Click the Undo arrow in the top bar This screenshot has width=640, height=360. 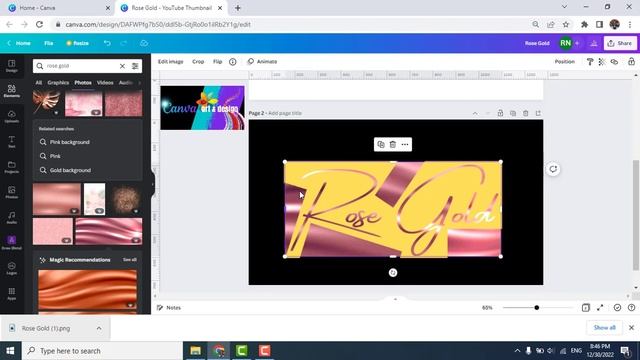click(x=107, y=43)
